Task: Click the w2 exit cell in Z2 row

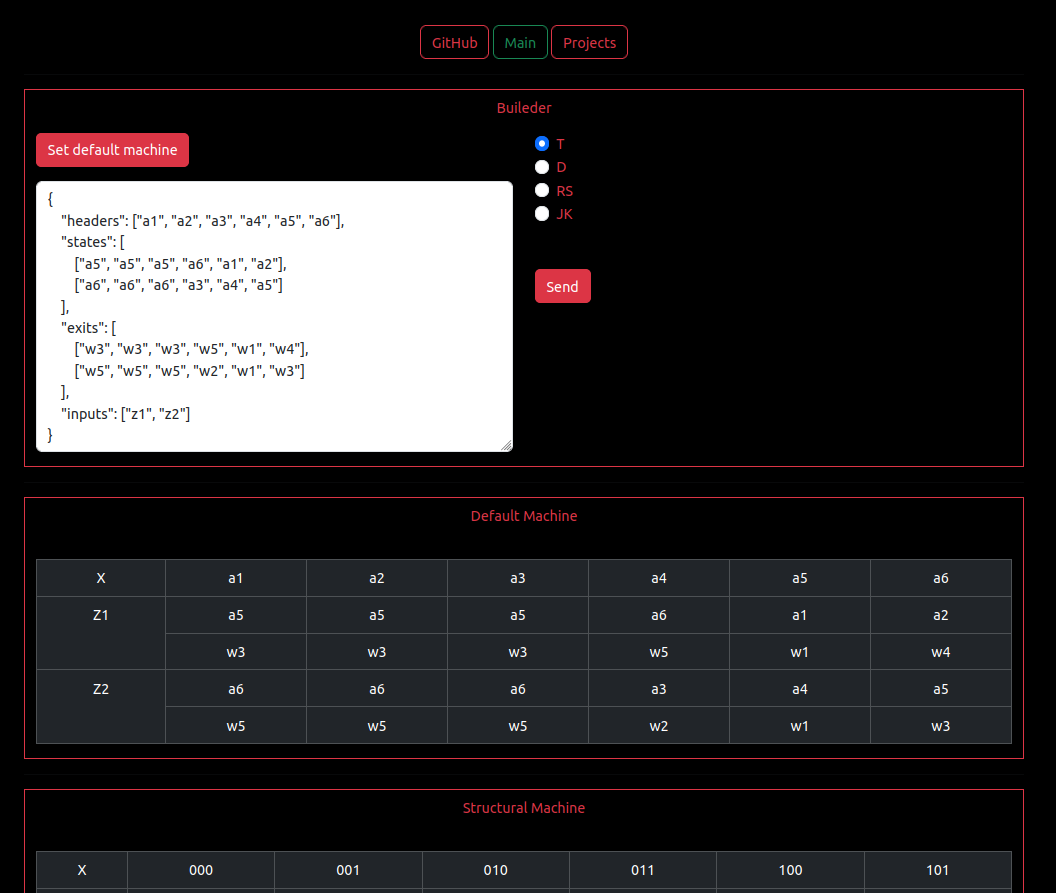Action: 659,726
